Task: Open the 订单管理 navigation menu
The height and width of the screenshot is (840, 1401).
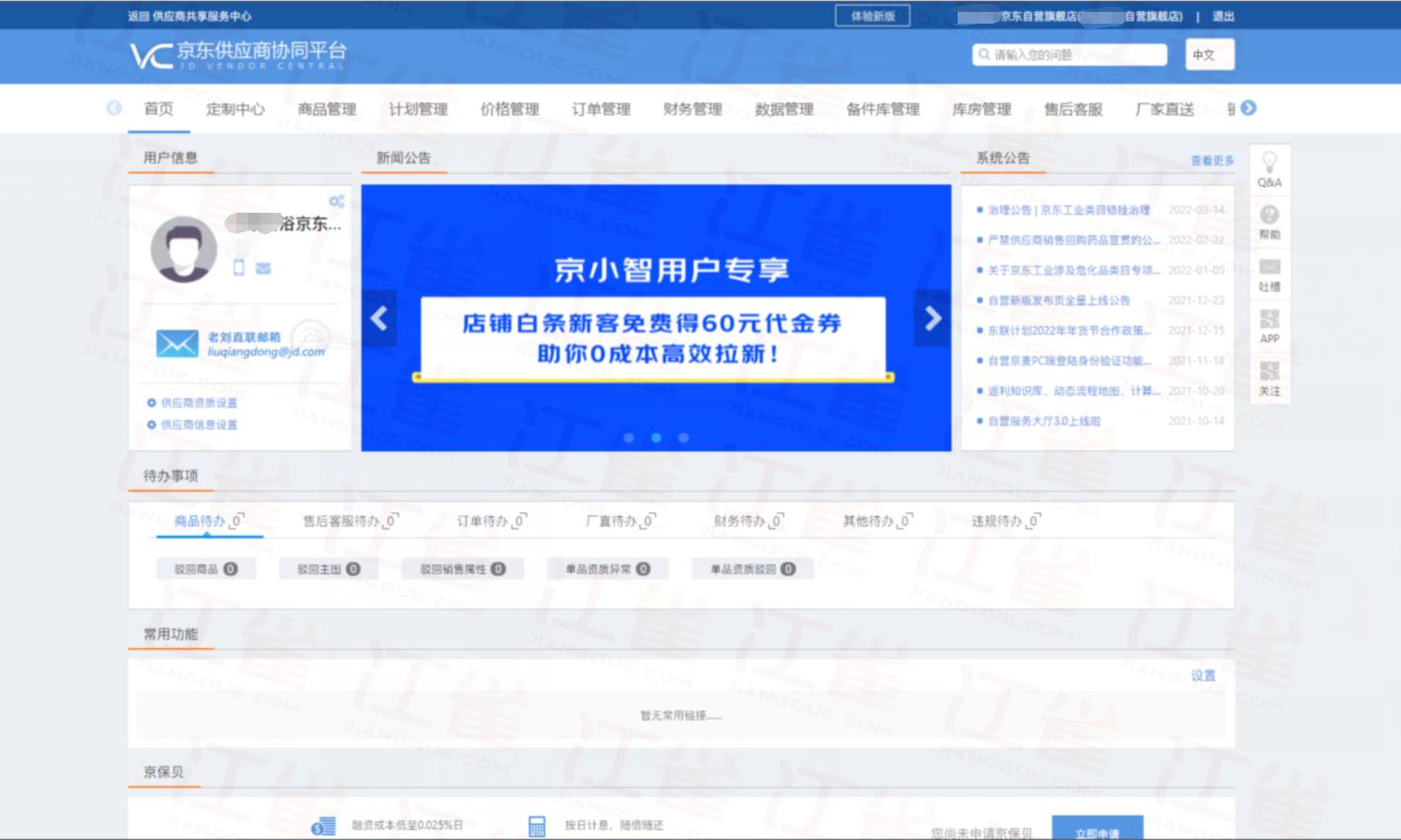Action: (601, 109)
